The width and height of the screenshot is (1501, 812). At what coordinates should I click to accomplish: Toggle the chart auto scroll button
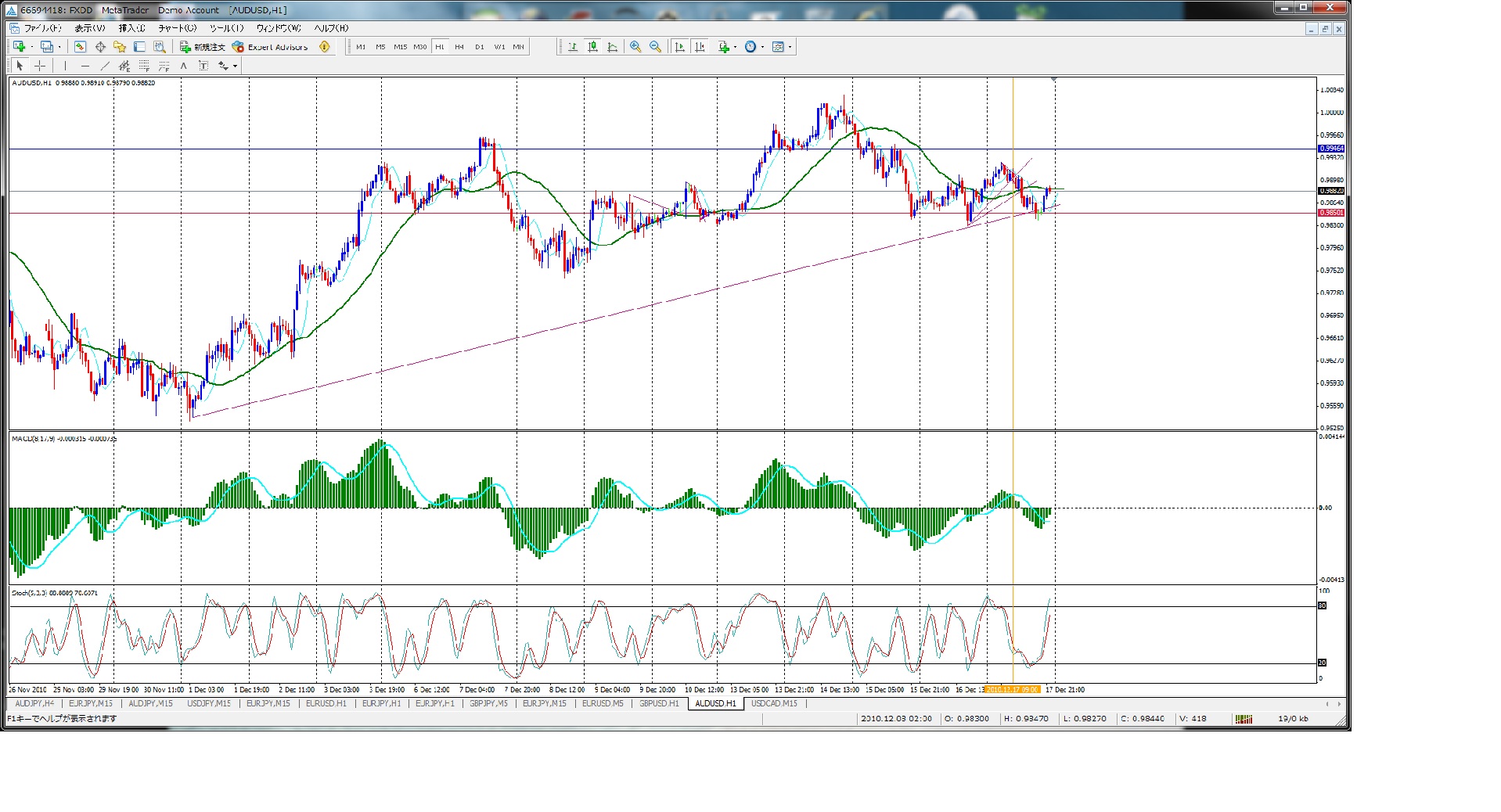(679, 47)
